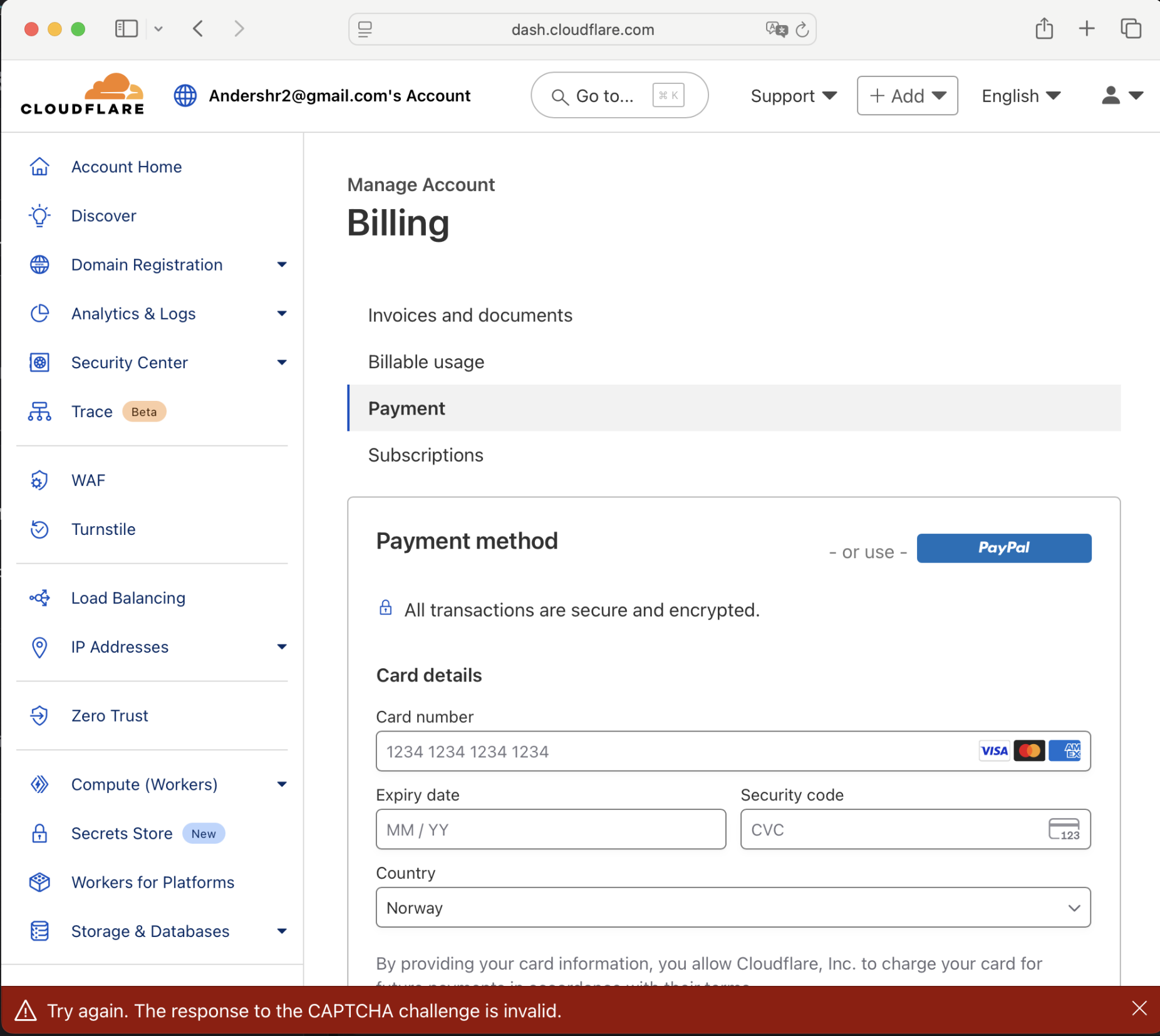Click the Zero Trust icon

pos(39,715)
